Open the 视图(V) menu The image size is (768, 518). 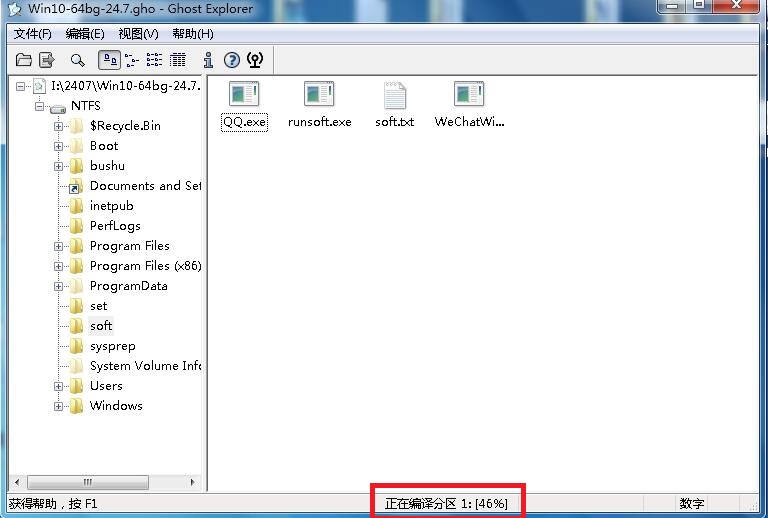[x=139, y=34]
